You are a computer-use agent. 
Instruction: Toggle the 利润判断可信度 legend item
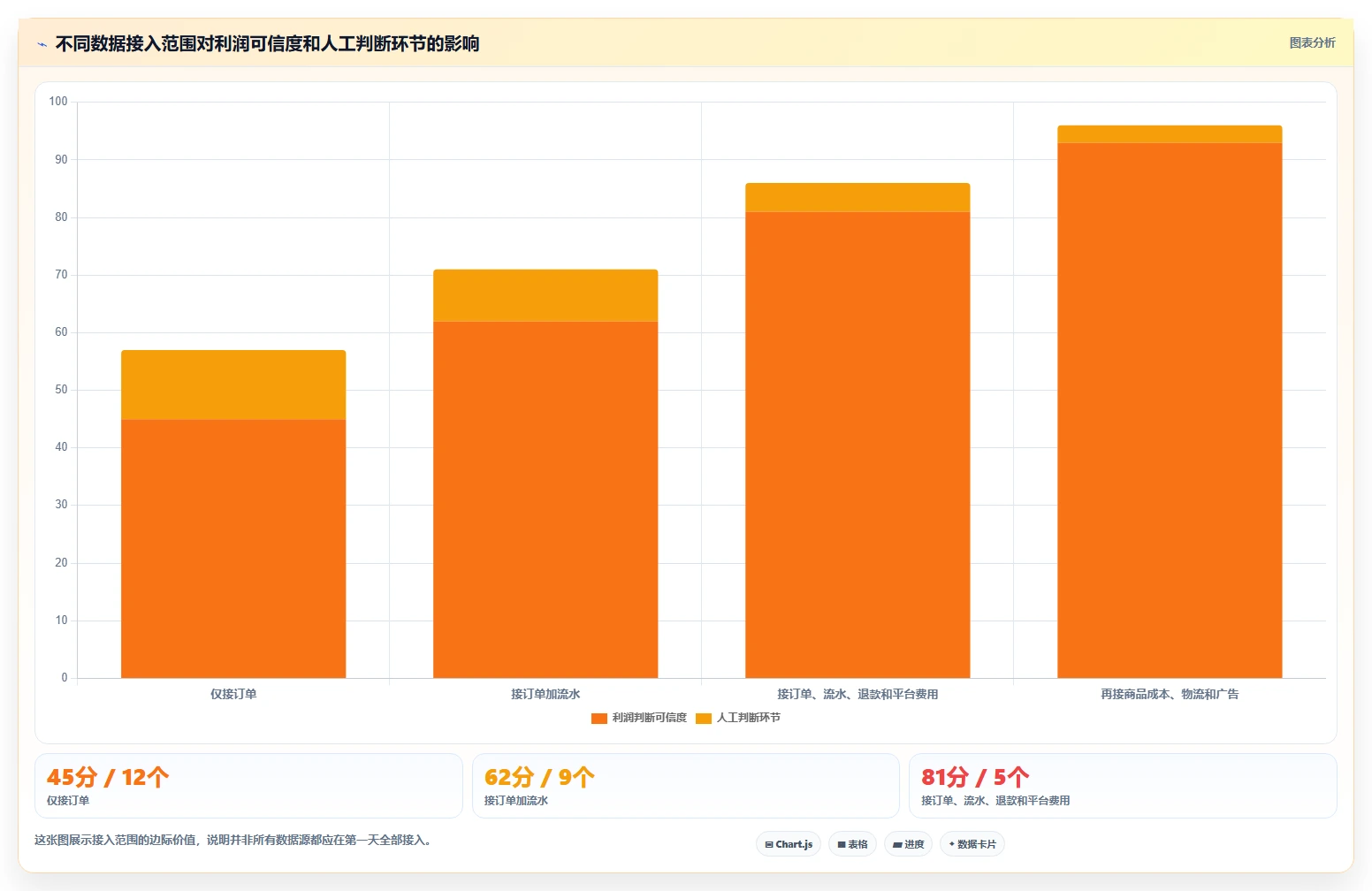(639, 718)
